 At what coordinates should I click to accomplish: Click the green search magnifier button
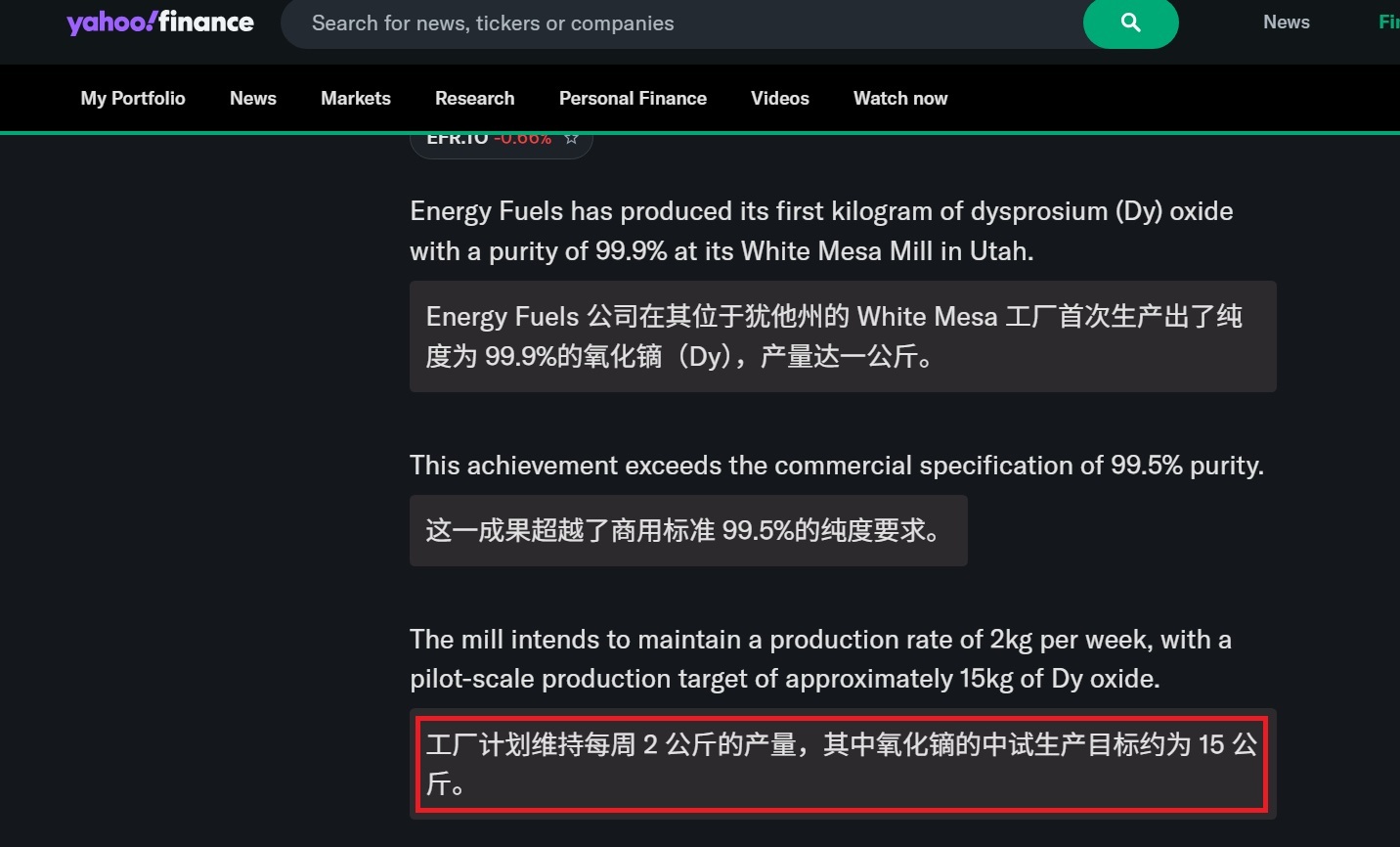point(1130,22)
